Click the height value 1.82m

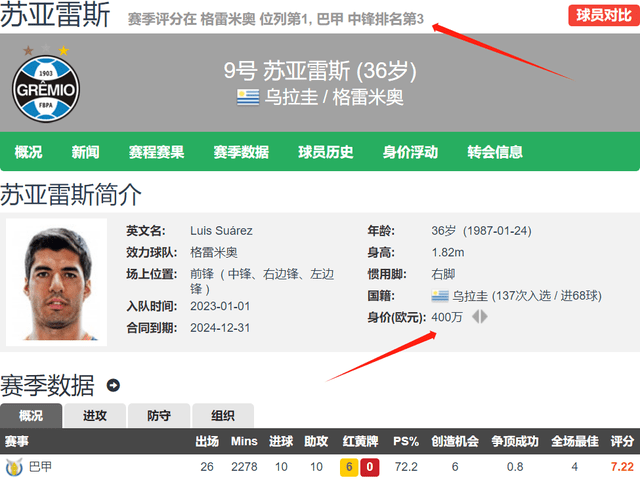(x=448, y=253)
